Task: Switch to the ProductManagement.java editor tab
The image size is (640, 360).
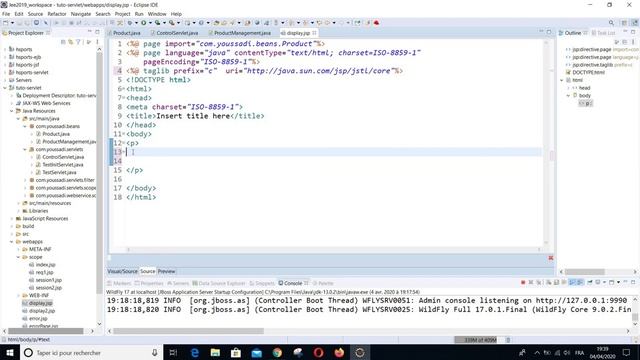Action: [x=242, y=33]
